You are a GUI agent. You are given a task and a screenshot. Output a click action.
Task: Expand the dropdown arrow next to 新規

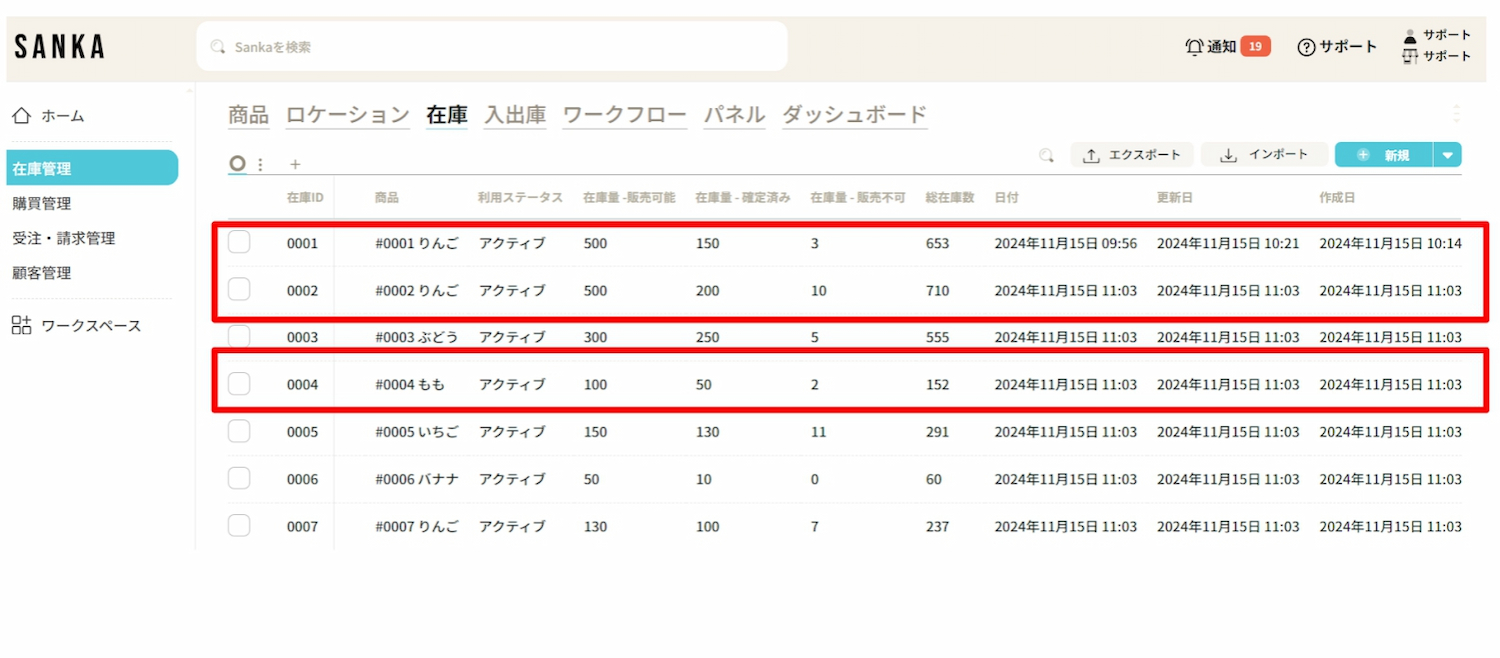click(1447, 155)
